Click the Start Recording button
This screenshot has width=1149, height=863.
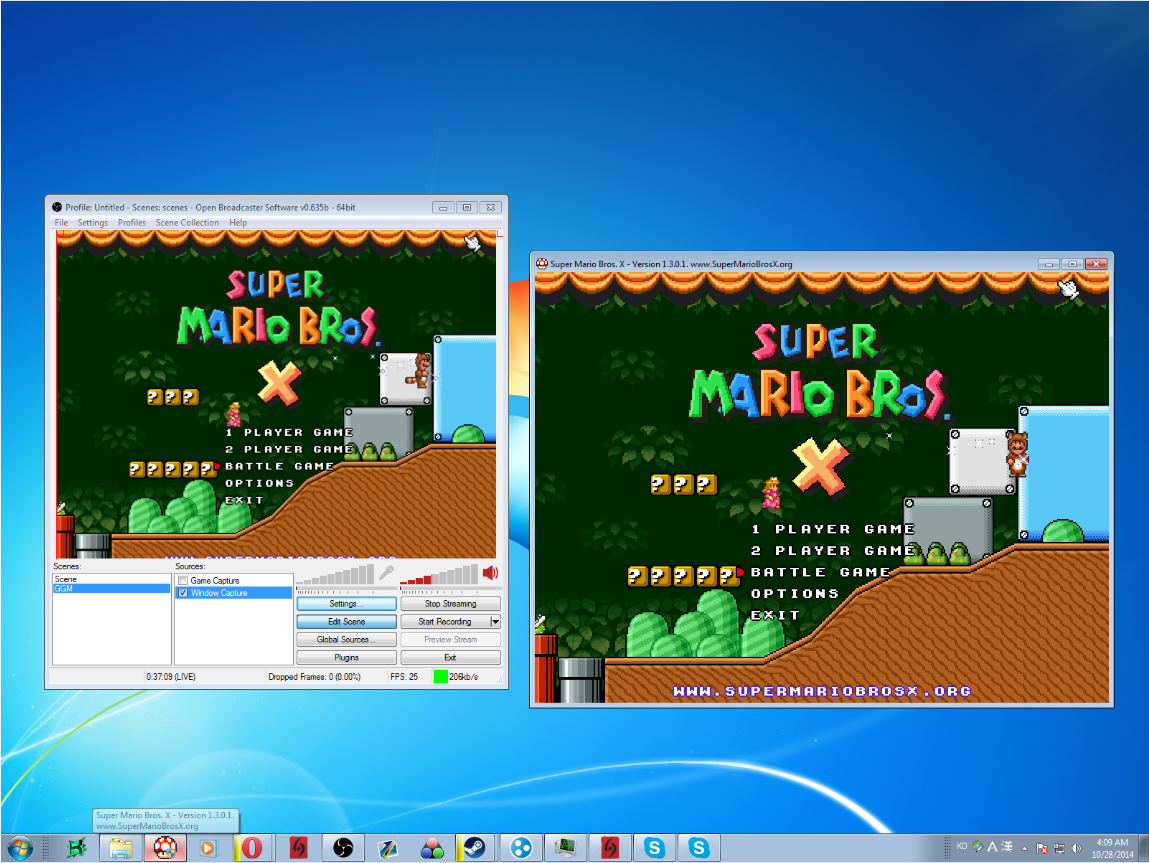[445, 621]
